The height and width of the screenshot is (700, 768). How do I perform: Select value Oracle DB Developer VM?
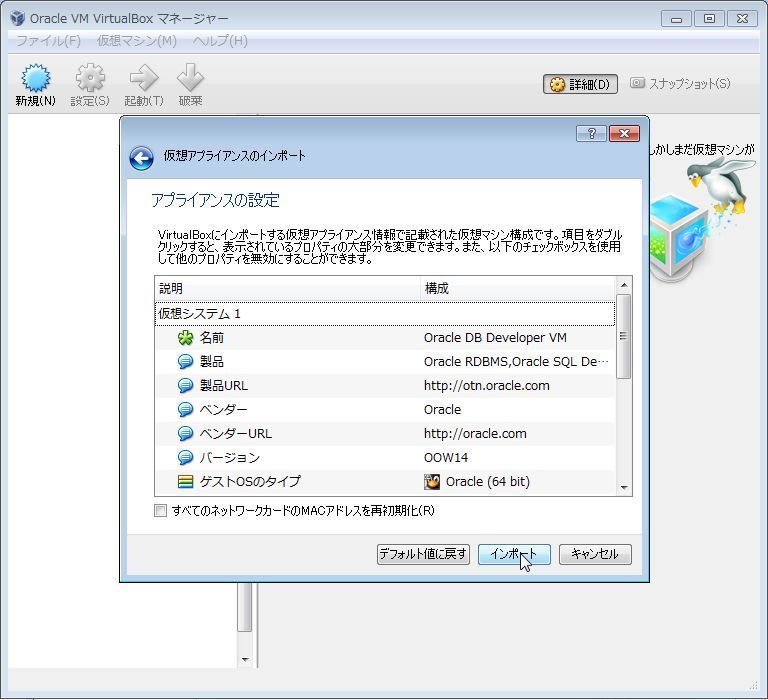click(x=495, y=338)
